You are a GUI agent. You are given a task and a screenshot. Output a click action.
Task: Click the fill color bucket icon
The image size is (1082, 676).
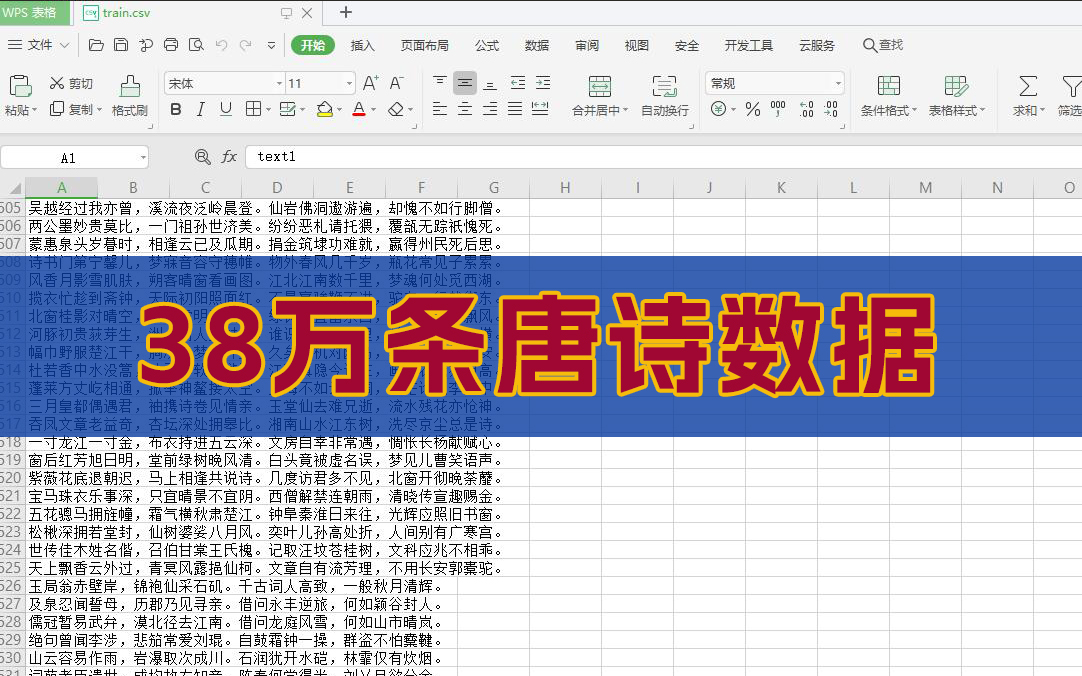click(x=324, y=109)
